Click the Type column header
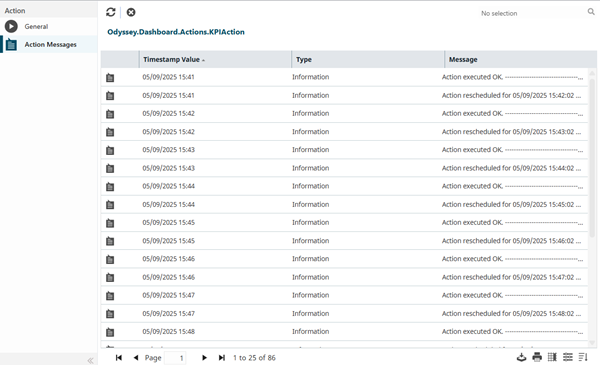600x365 pixels. coord(368,59)
